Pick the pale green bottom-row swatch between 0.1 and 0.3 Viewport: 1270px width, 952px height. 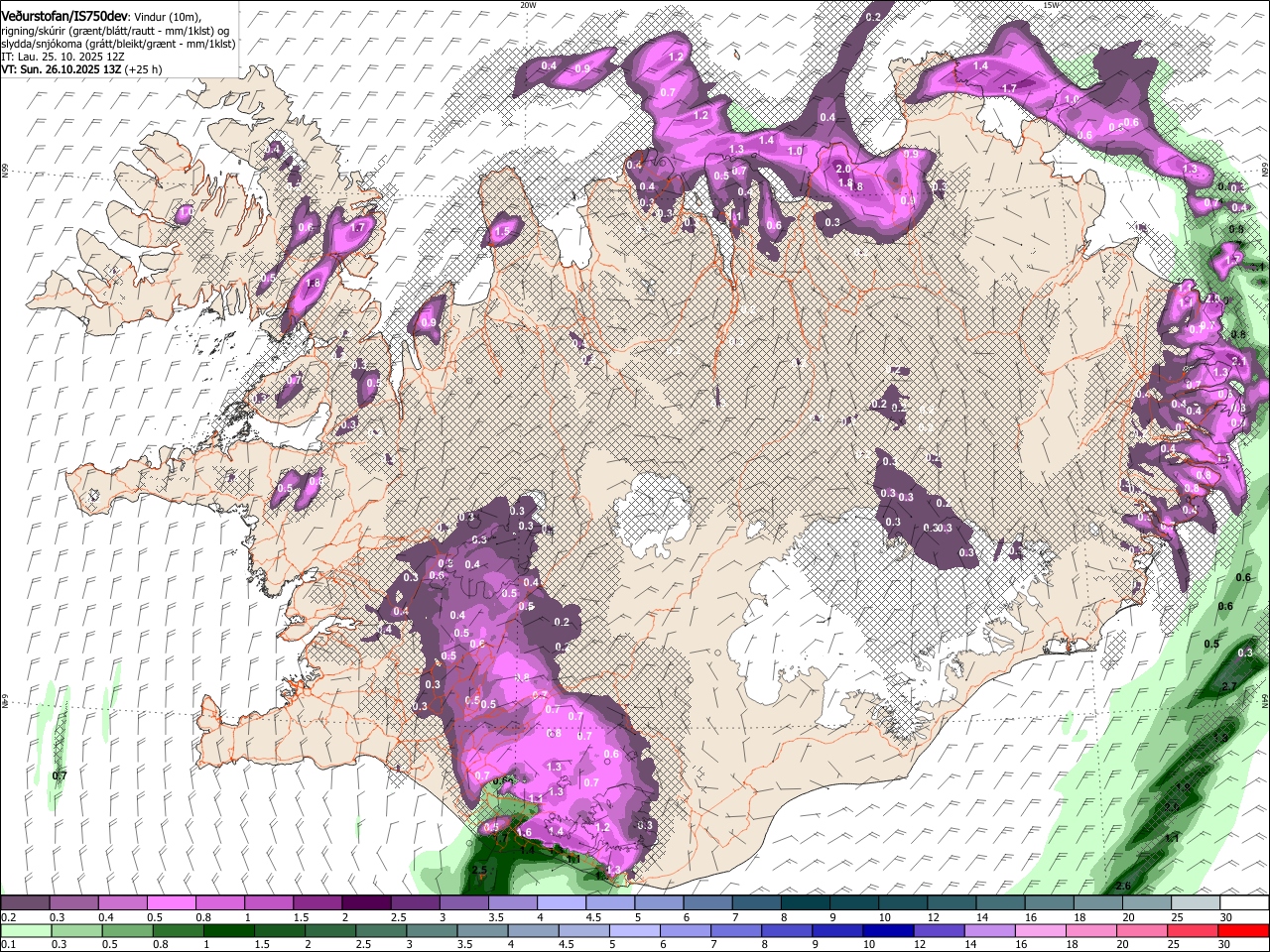[x=27, y=930]
